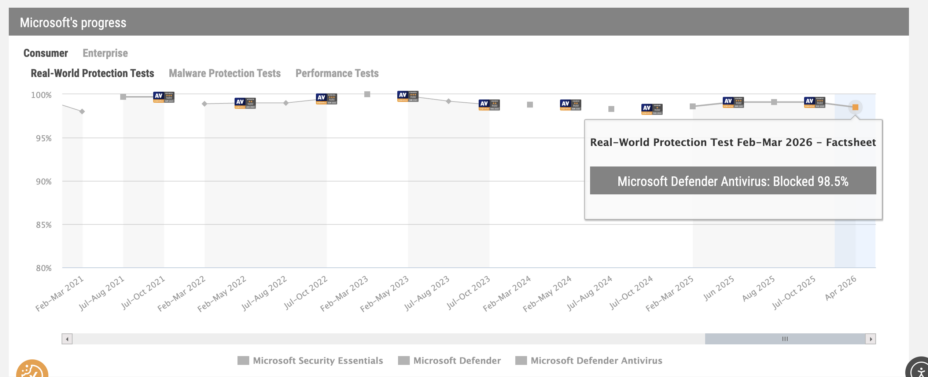This screenshot has height=377, width=928.
Task: Select the Feb-Mar 2025 square data point
Action: click(692, 107)
